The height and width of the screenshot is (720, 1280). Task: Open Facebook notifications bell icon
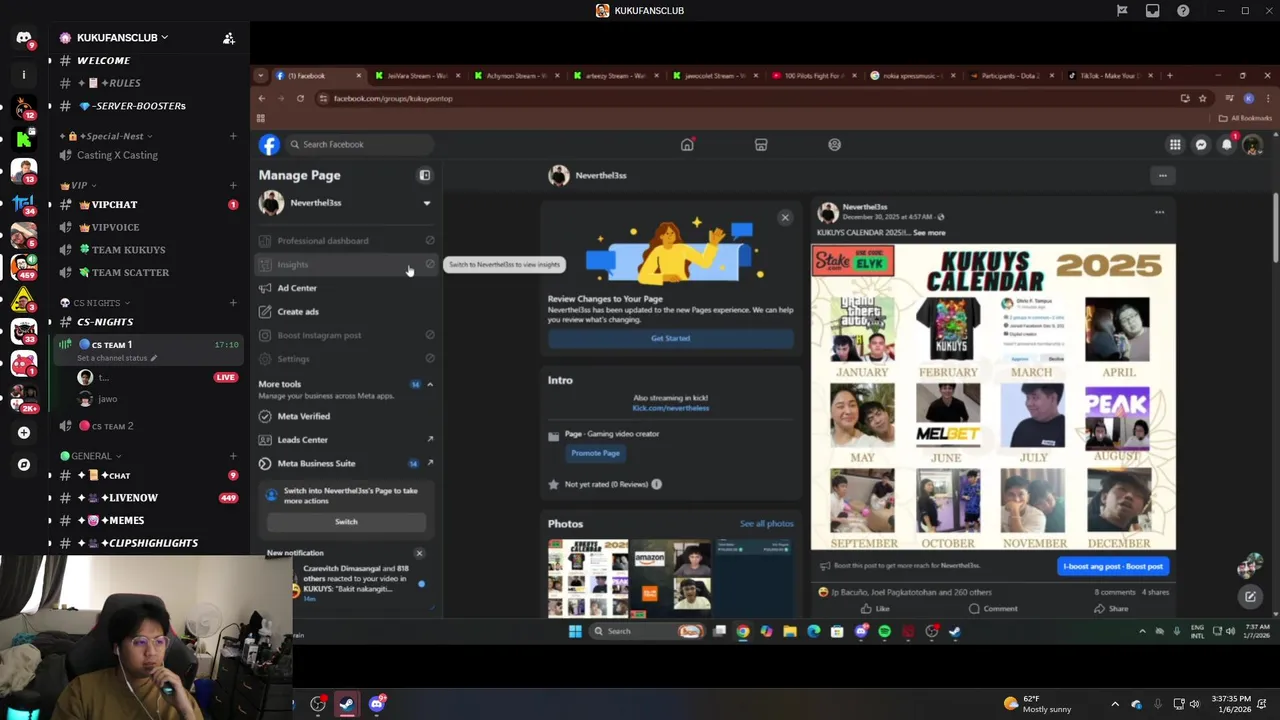click(x=1227, y=145)
